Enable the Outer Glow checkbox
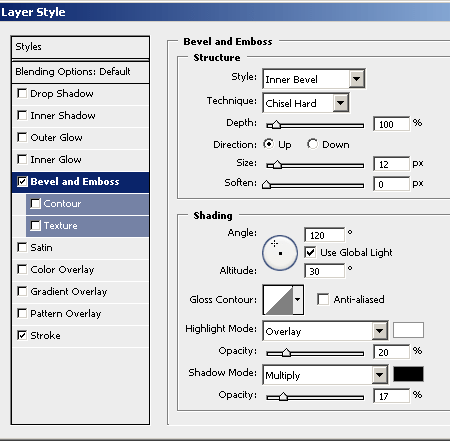 [x=22, y=137]
